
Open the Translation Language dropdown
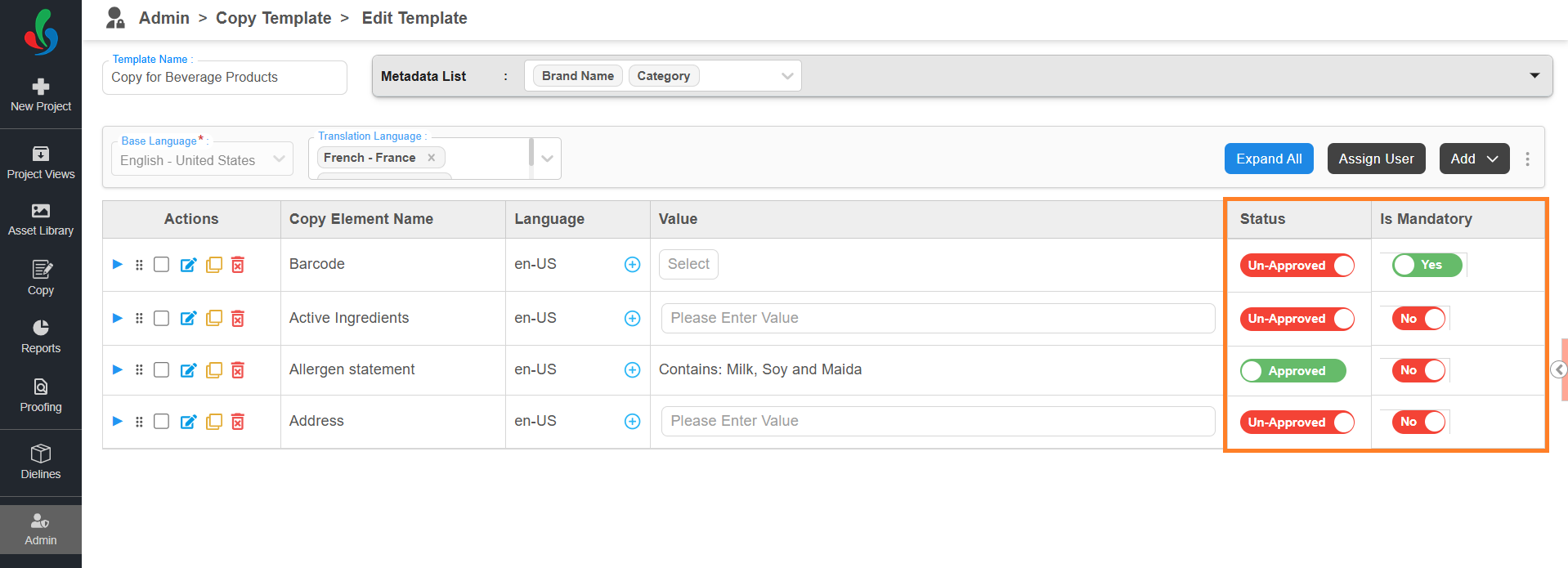[547, 159]
